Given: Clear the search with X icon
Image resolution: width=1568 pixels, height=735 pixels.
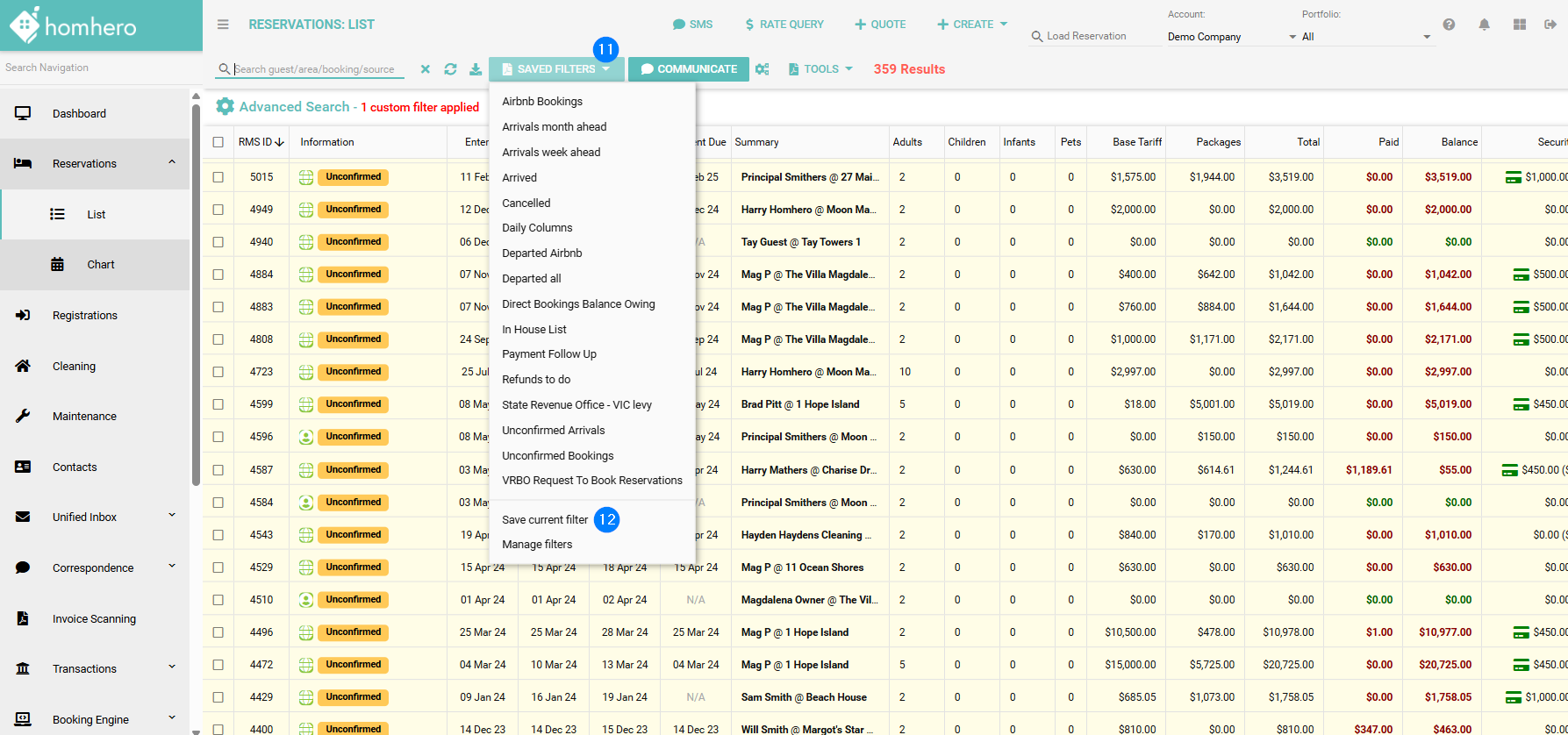Looking at the screenshot, I should (426, 69).
